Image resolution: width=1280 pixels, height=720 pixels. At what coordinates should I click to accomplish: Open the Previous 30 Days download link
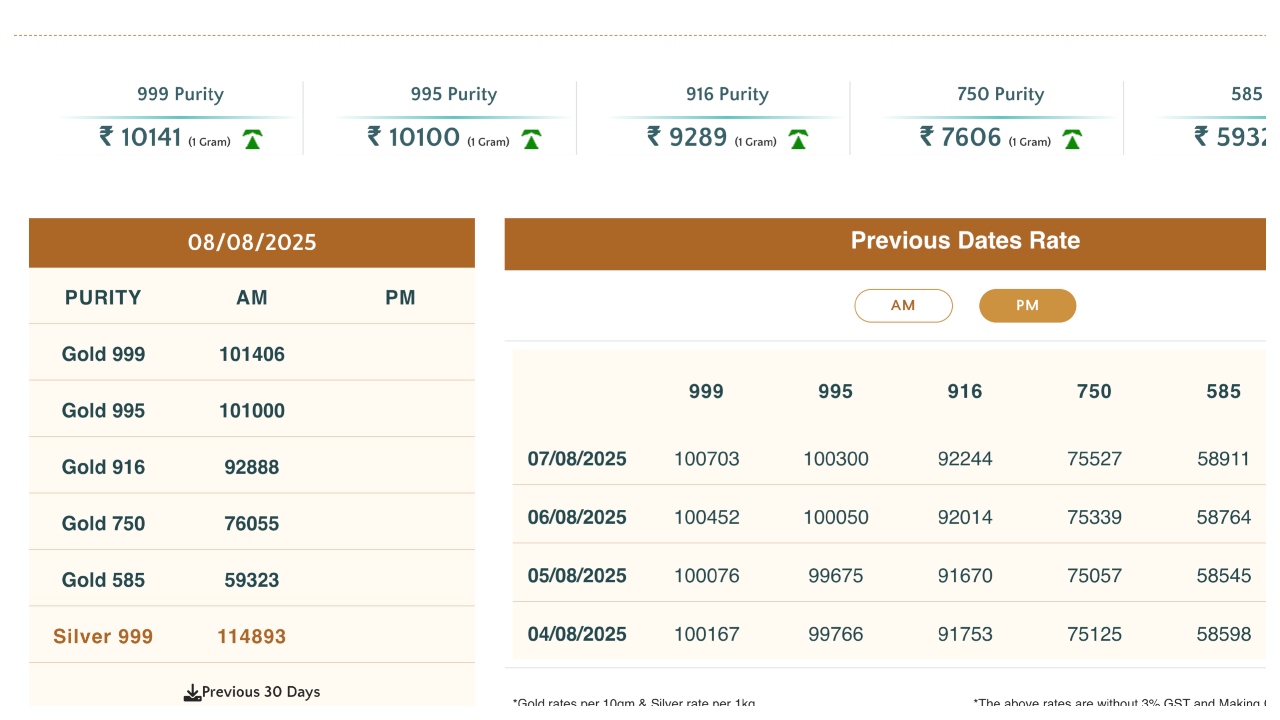click(x=260, y=692)
